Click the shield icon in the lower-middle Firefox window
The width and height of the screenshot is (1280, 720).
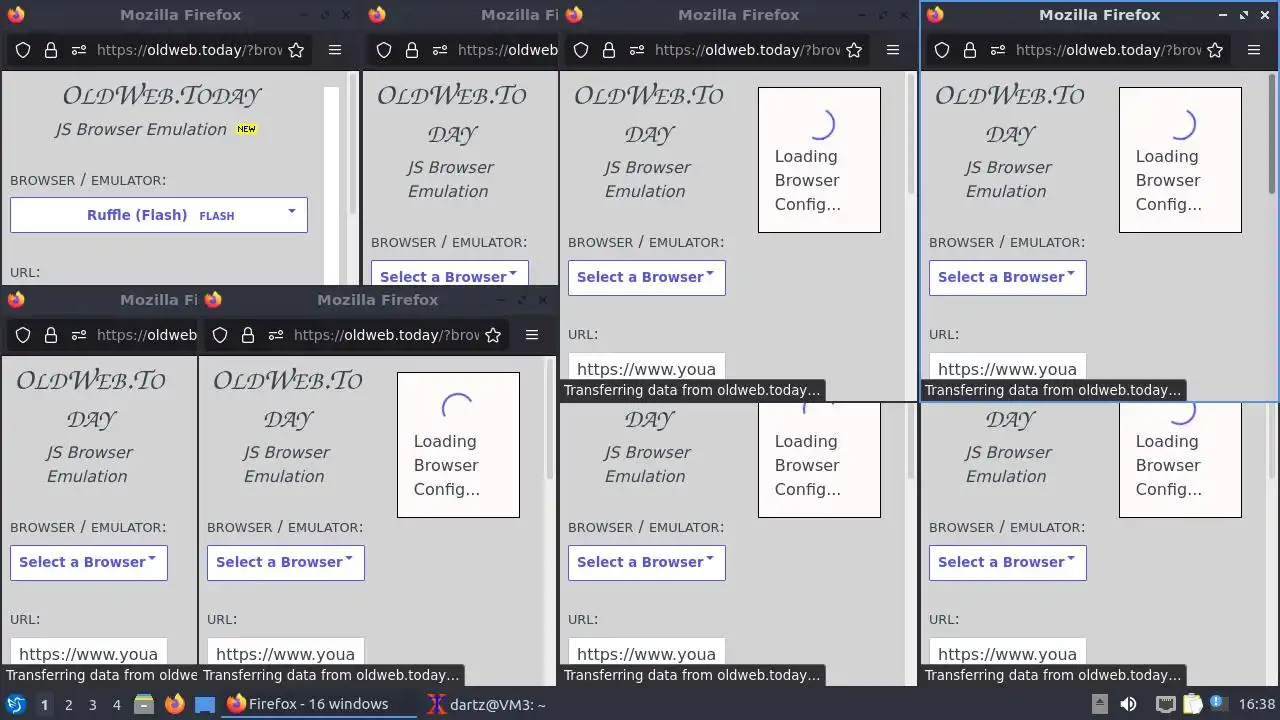220,335
